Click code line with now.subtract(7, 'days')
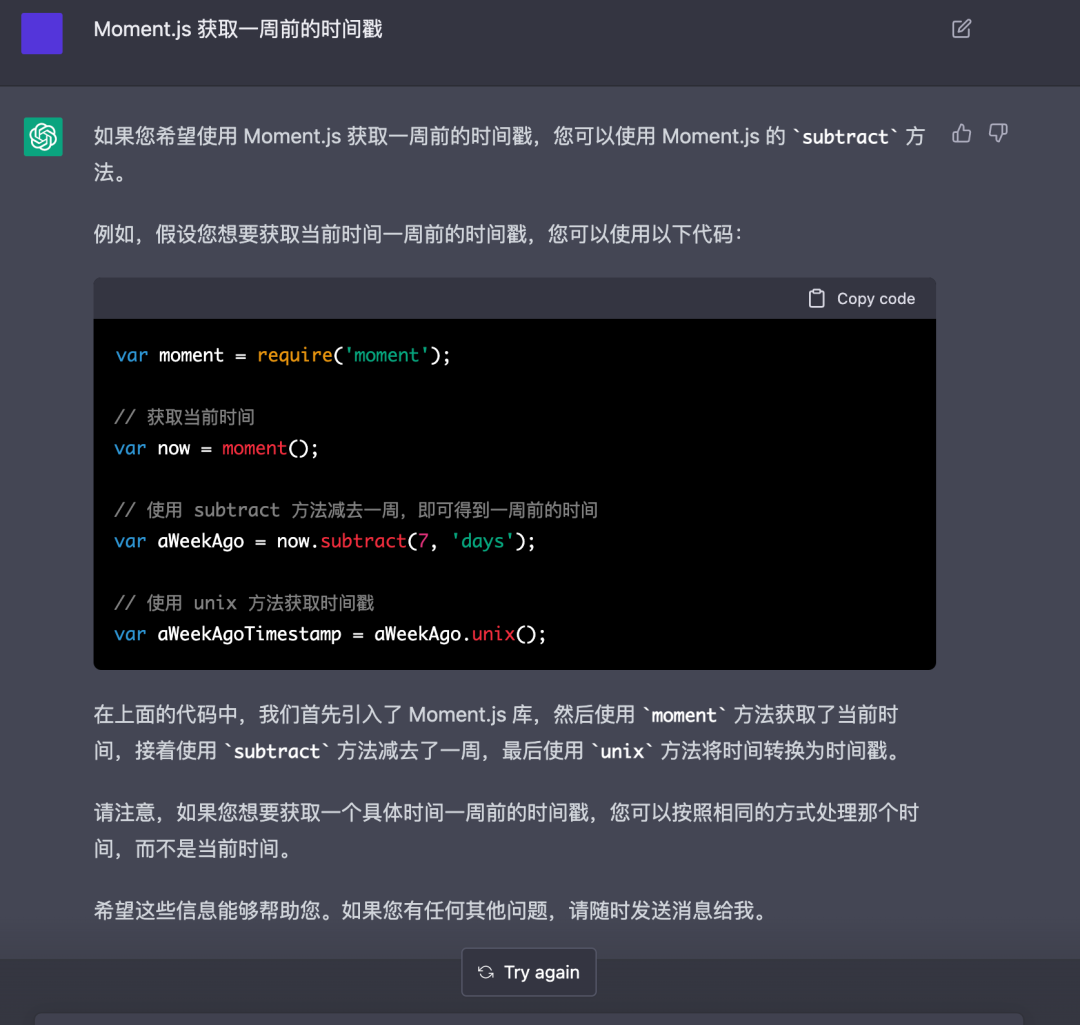 [324, 541]
